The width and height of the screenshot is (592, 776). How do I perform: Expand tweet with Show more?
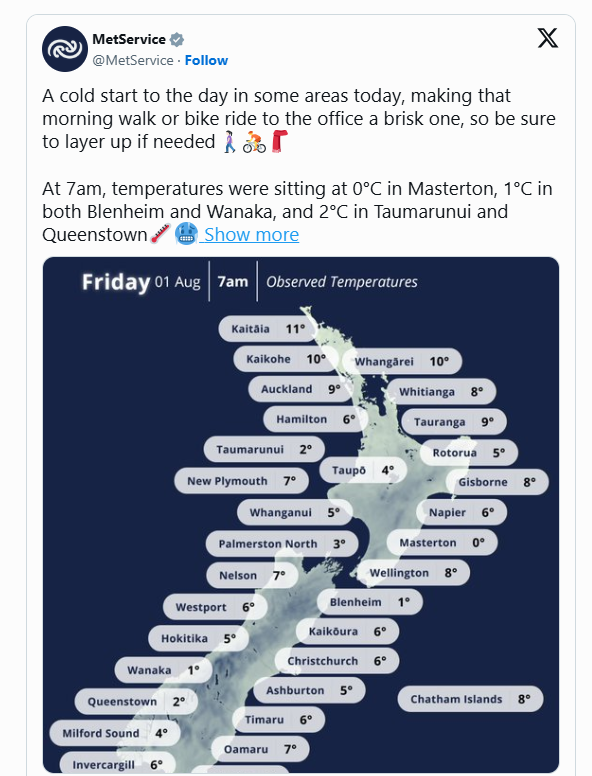pyautogui.click(x=251, y=235)
